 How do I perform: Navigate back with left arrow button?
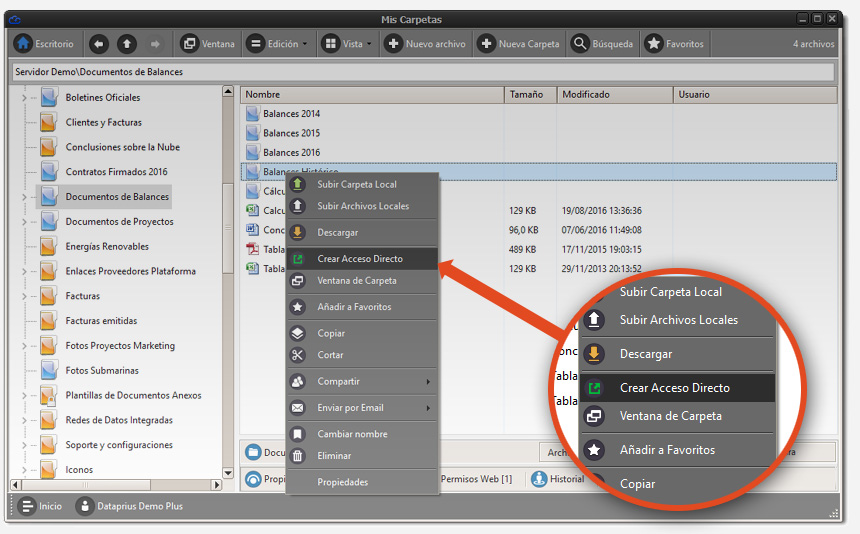click(x=99, y=44)
